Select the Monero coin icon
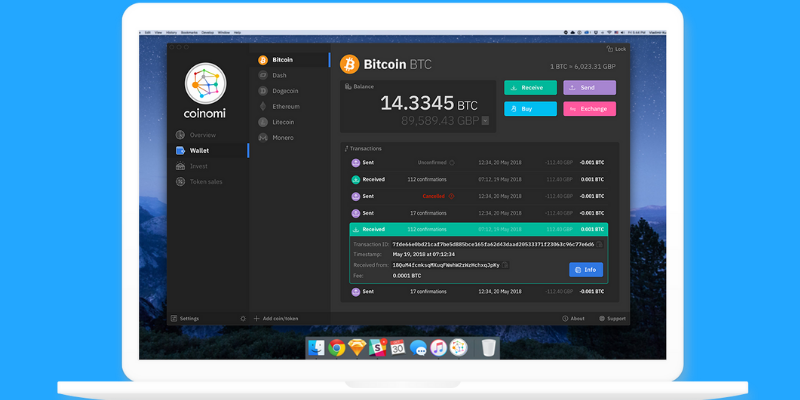800x400 pixels. [263, 138]
